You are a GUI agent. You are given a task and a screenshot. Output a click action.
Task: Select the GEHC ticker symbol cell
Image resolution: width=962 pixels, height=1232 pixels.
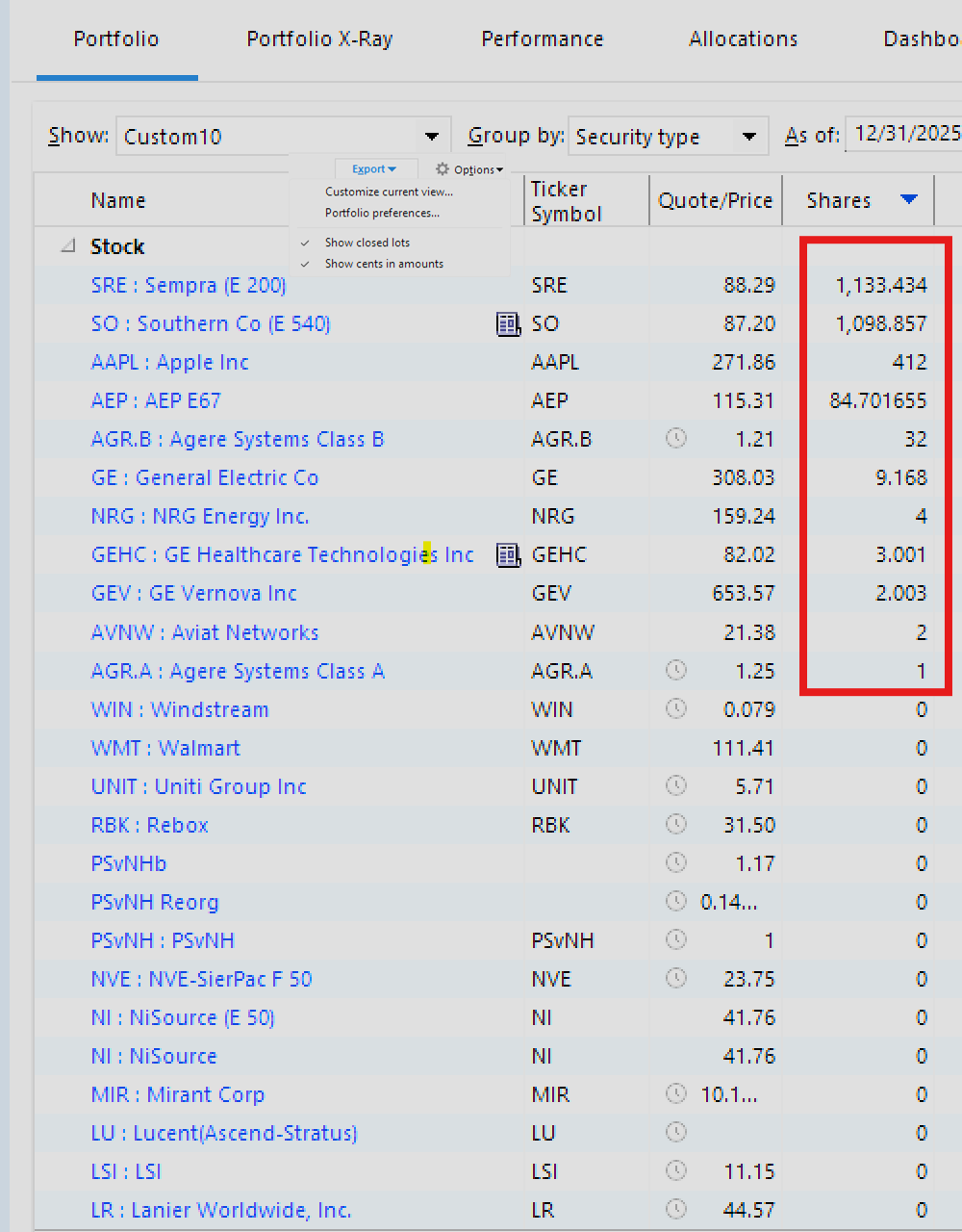[559, 555]
